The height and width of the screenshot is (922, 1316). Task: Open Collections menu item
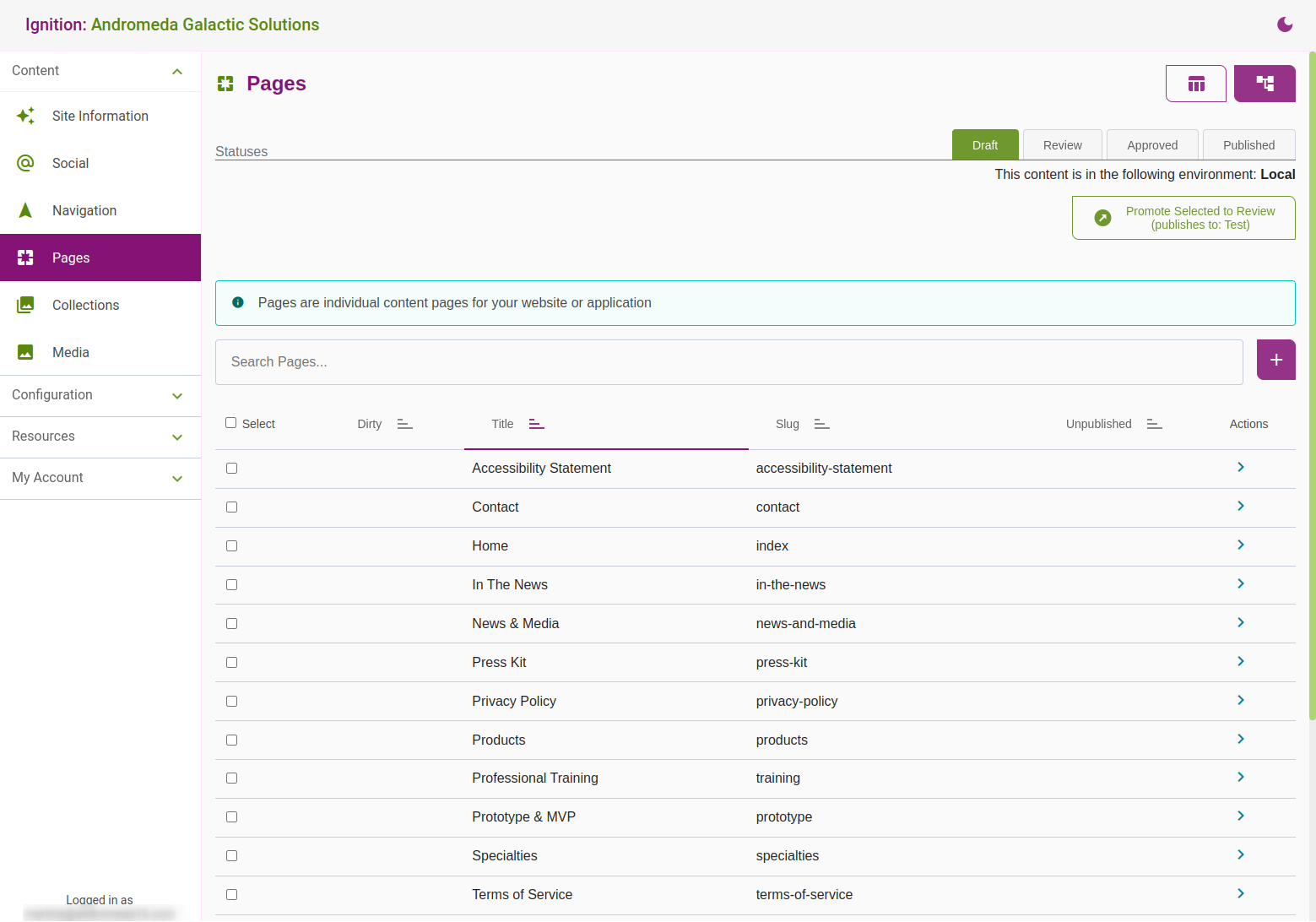tap(100, 305)
